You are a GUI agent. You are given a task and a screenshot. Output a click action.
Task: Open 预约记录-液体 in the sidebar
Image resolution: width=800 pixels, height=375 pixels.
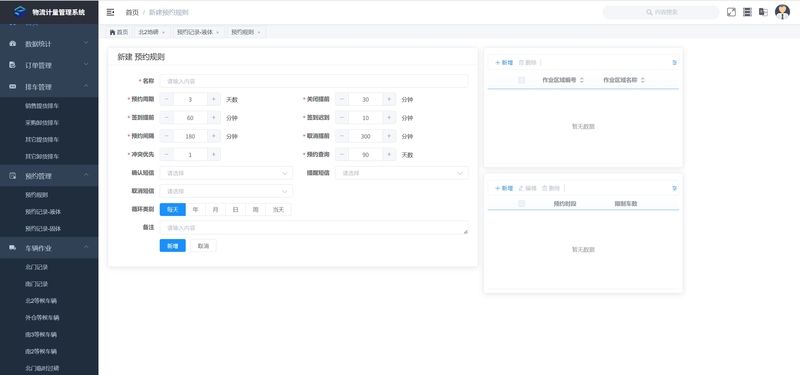click(43, 212)
